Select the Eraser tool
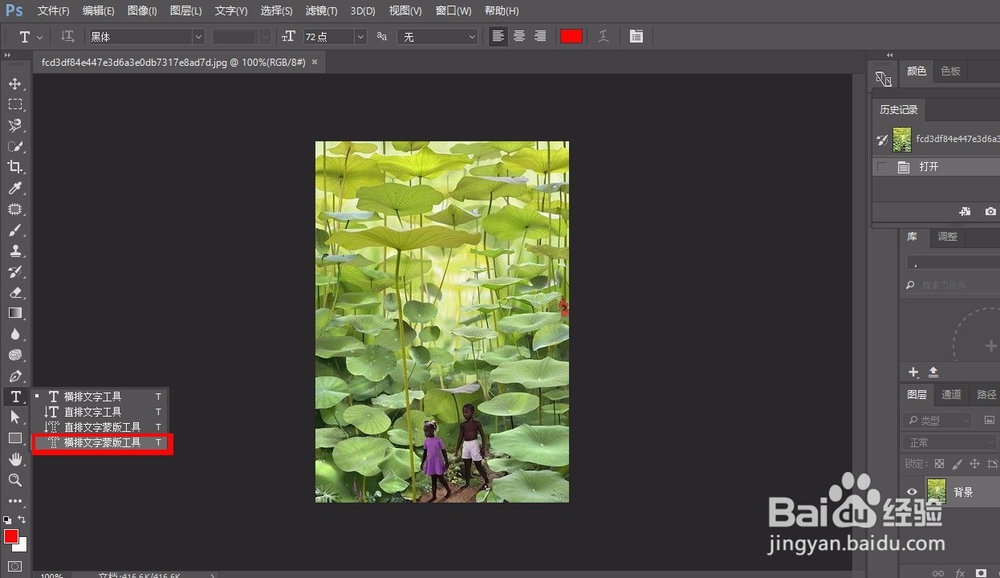1000x578 pixels. click(x=15, y=292)
